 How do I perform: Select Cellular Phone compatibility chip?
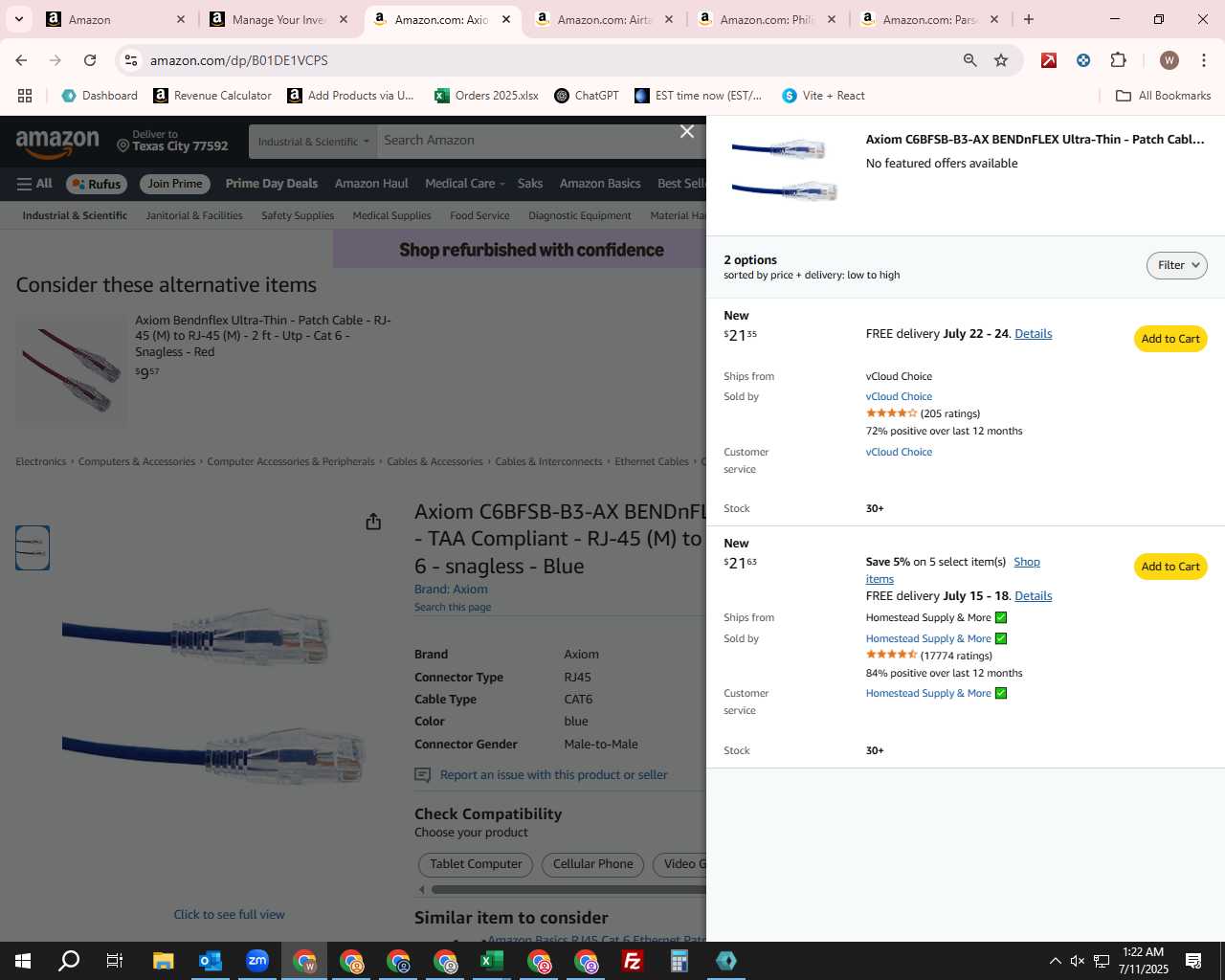(593, 864)
